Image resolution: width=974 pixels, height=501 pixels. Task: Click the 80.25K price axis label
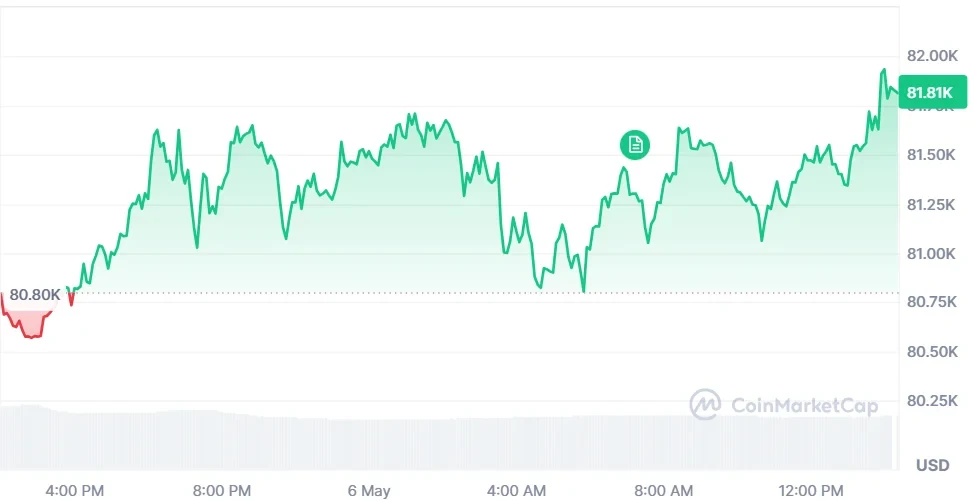(x=931, y=401)
